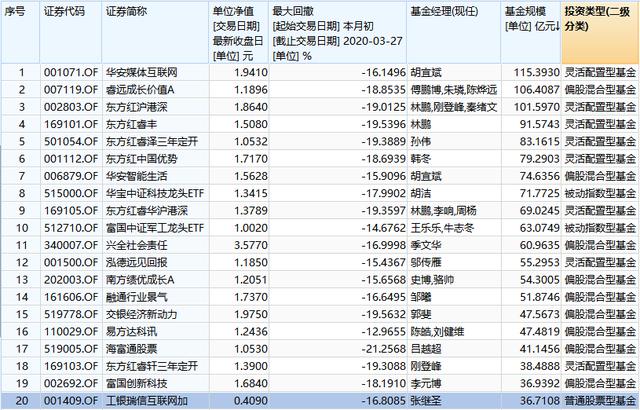Select fund code 007119.OF
The width and height of the screenshot is (640, 410).
coord(71,90)
